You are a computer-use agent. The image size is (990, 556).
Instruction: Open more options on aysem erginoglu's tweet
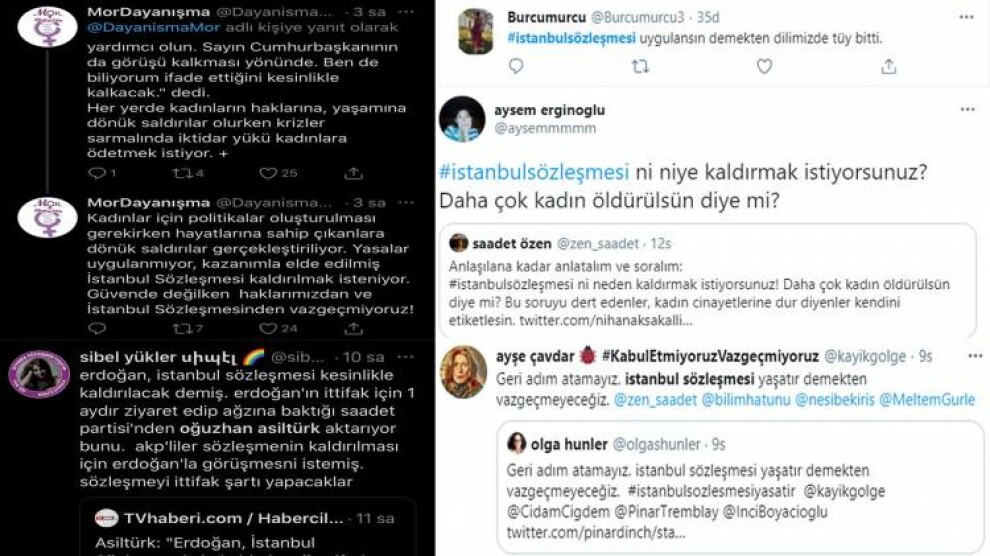[x=967, y=109]
